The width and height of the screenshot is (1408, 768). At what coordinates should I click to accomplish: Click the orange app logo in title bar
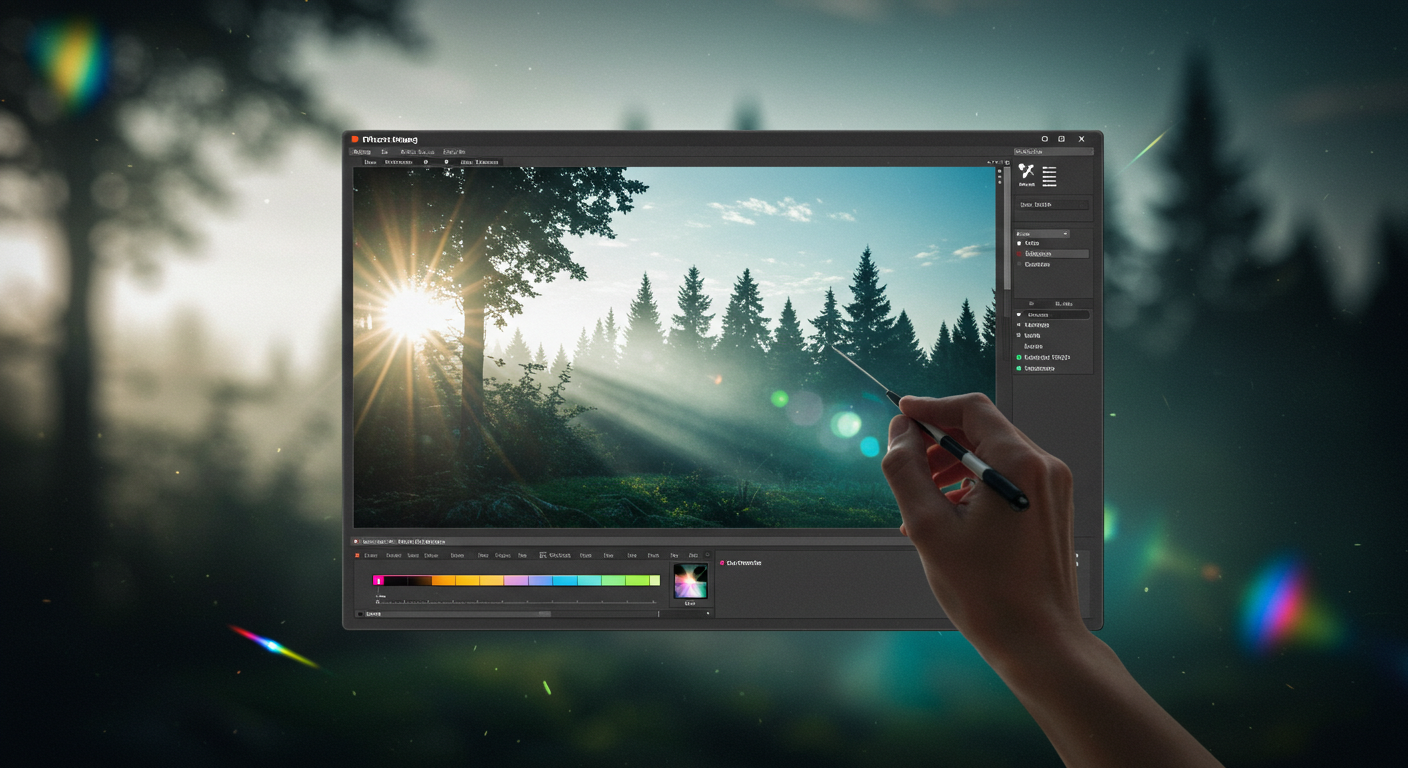tap(355, 139)
